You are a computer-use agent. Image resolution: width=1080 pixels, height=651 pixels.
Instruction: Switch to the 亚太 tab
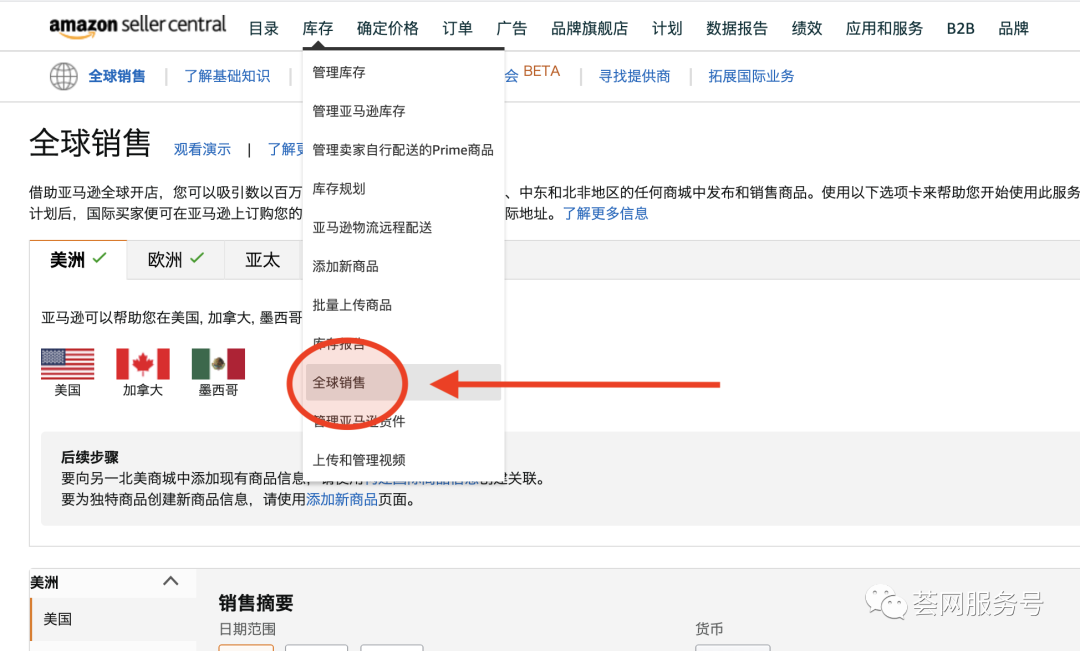coord(262,259)
